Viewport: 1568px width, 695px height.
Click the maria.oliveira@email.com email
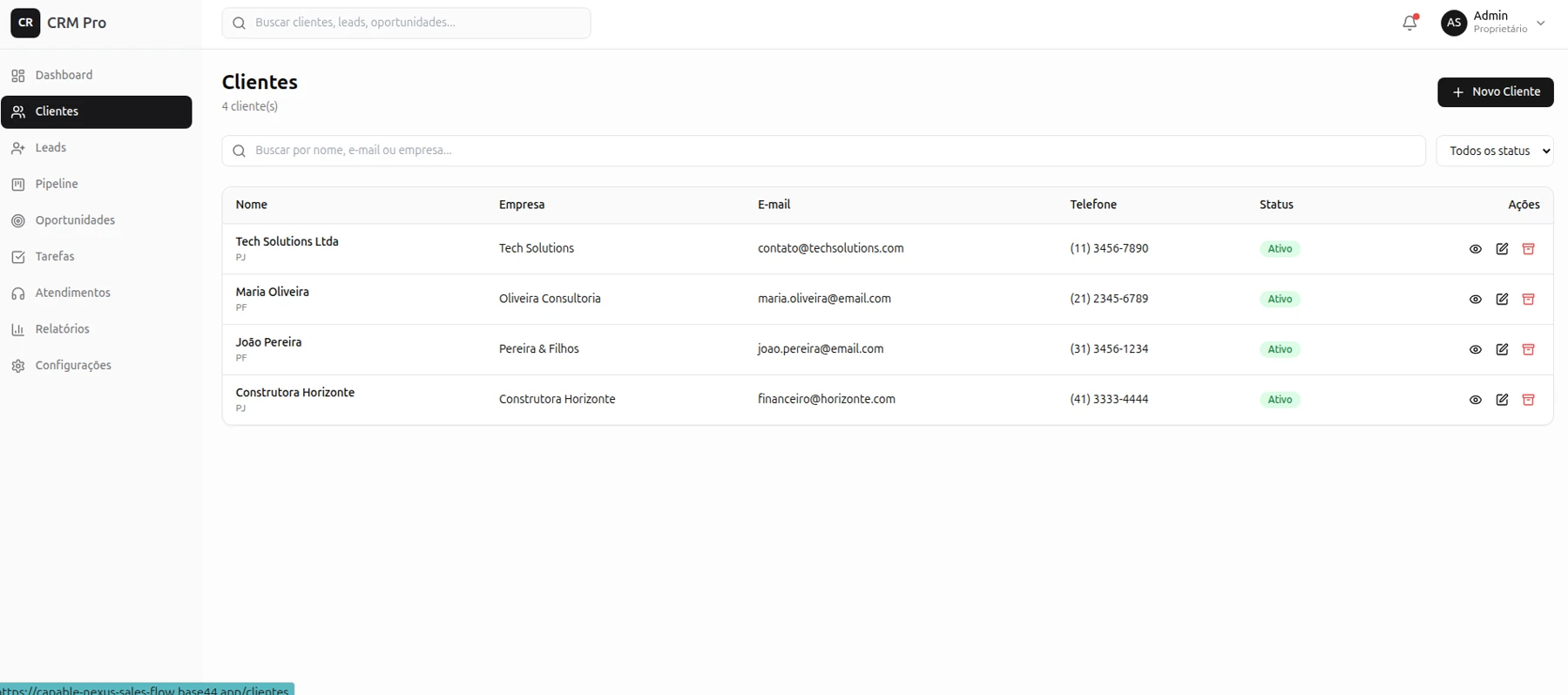coord(824,299)
